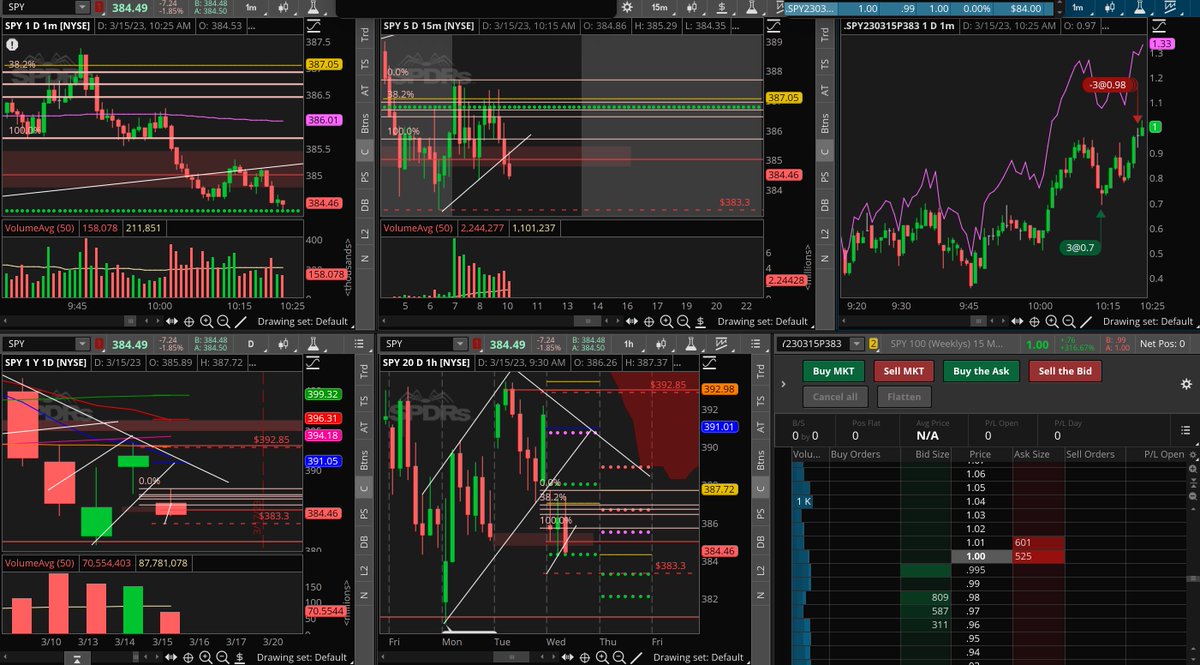Click red clipboard link icon beside top-left SPY
The image size is (1200, 665).
tap(99, 8)
